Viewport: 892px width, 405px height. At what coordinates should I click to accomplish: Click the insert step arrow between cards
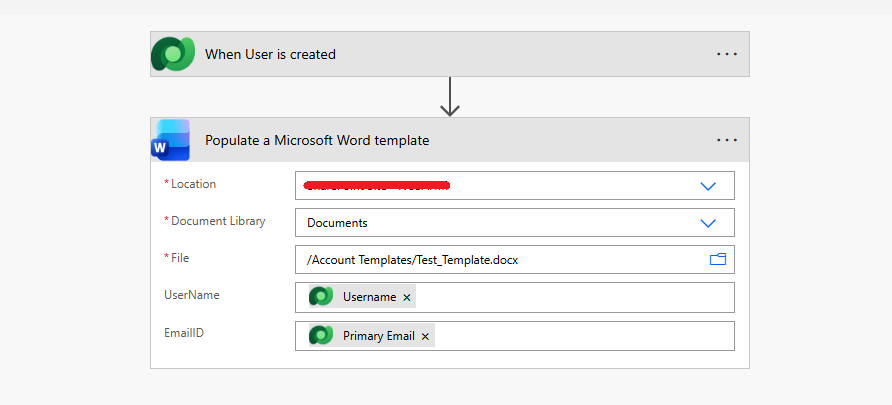tap(449, 97)
